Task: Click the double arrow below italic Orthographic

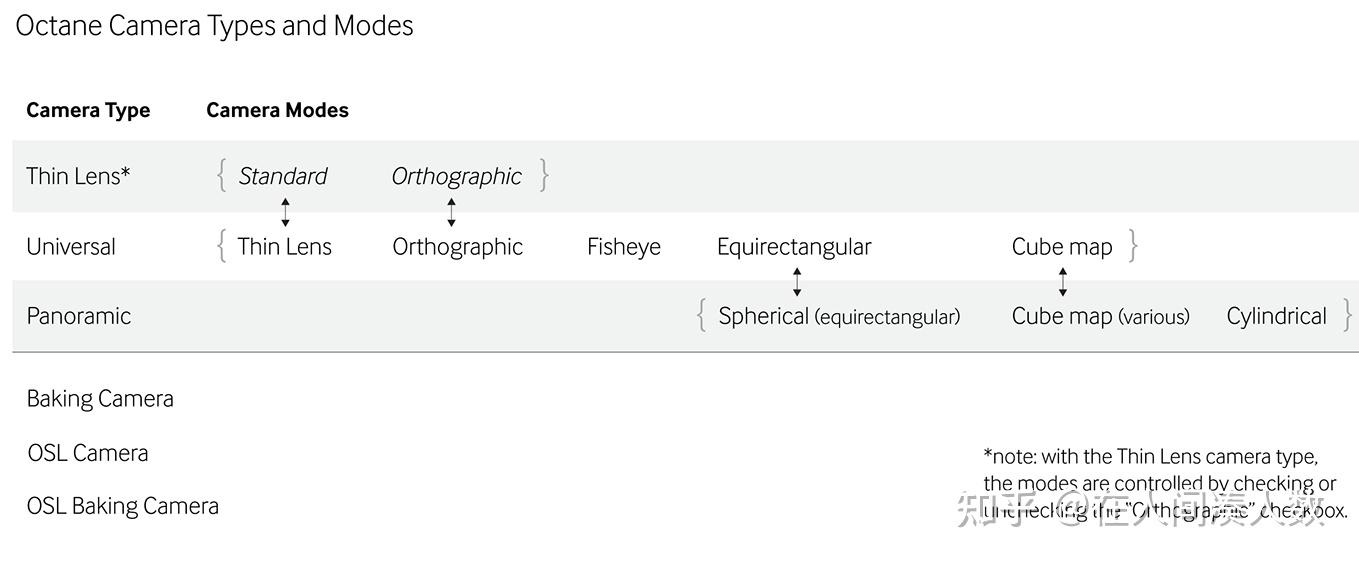Action: click(451, 212)
